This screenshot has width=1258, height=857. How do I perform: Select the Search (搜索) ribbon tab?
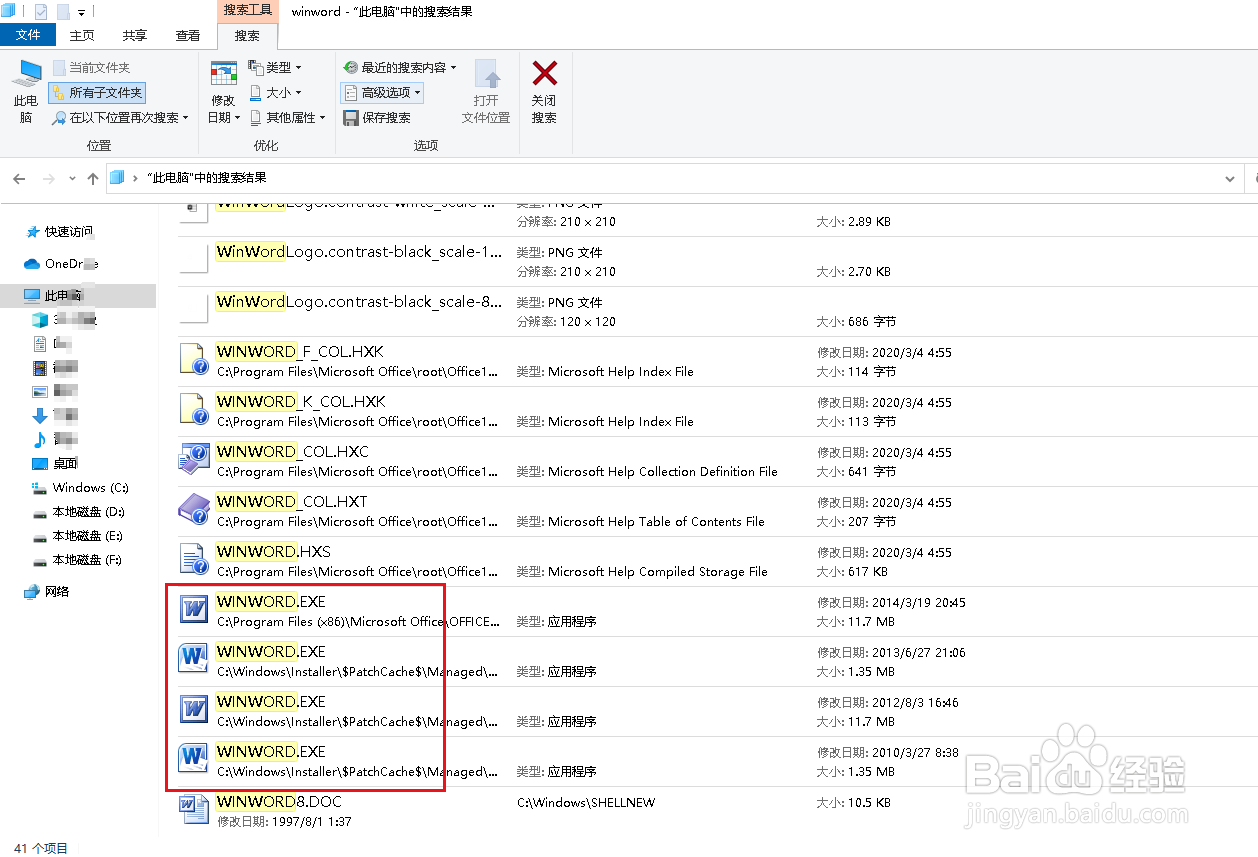247,35
